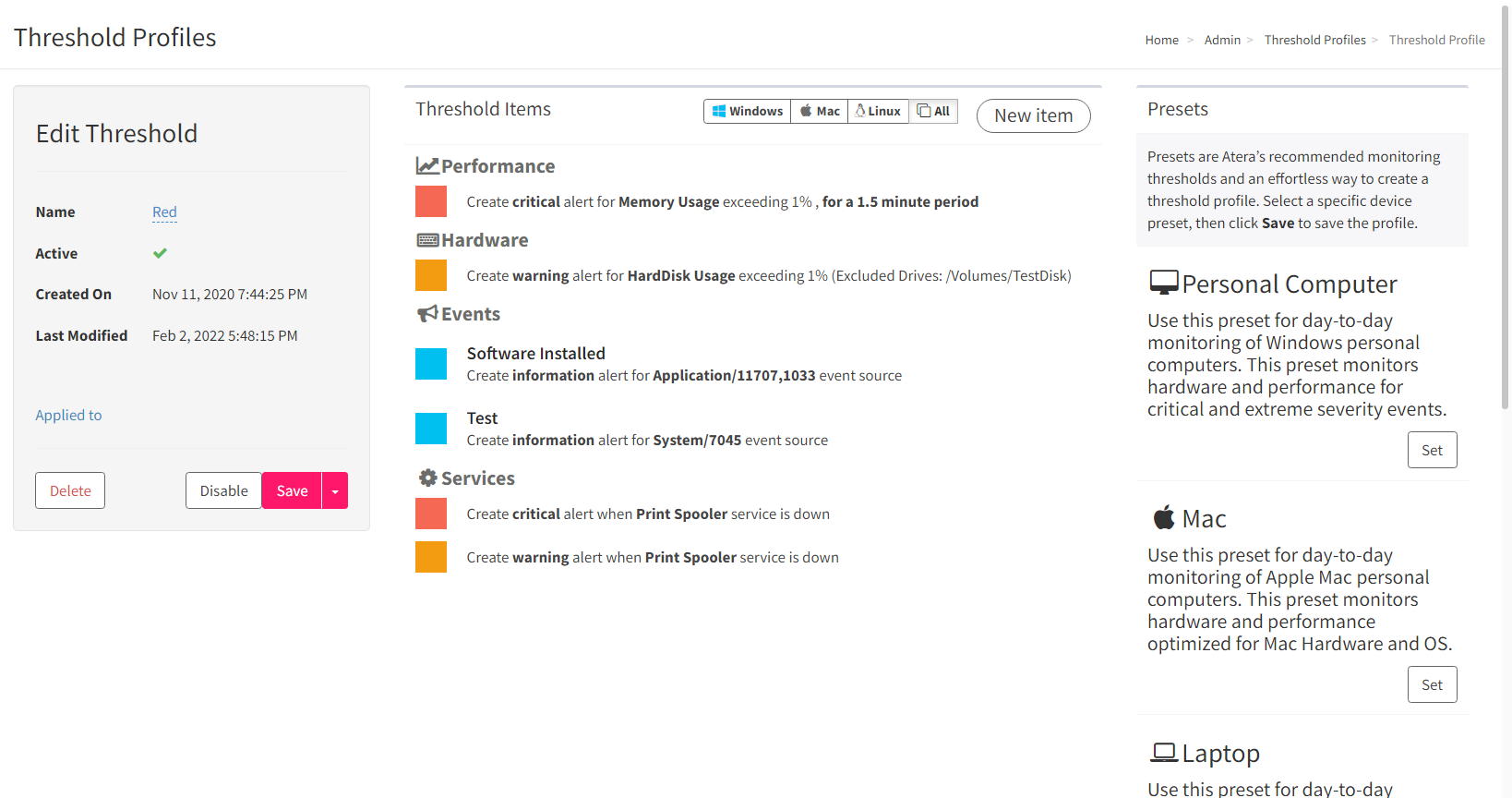
Task: Click the Laptop preset icon
Action: [x=1163, y=753]
